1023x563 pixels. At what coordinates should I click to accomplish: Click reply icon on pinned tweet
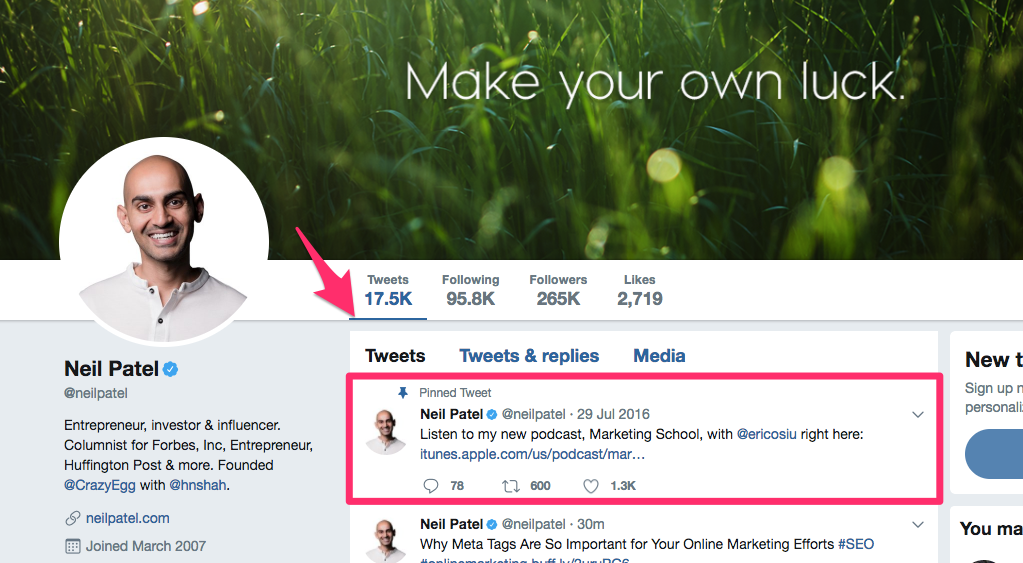pyautogui.click(x=431, y=486)
